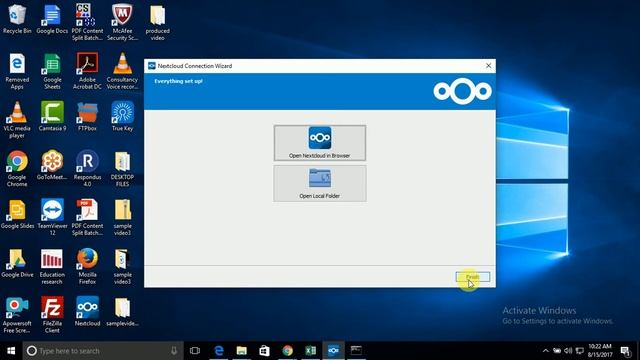Viewport: 640px width, 360px height.
Task: Click the taskbar clock and date
Action: (x=600, y=351)
